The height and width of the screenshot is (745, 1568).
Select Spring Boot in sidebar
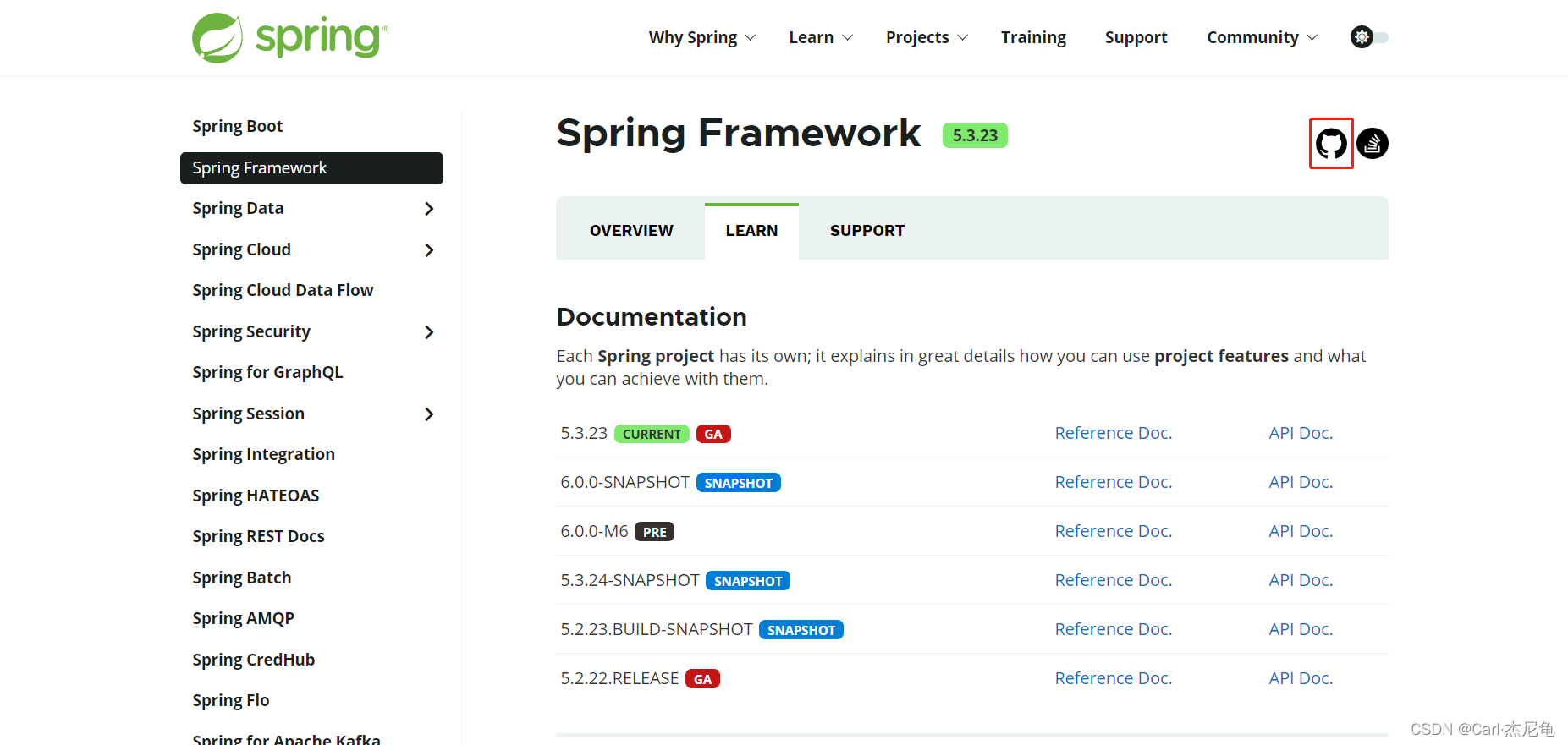237,126
